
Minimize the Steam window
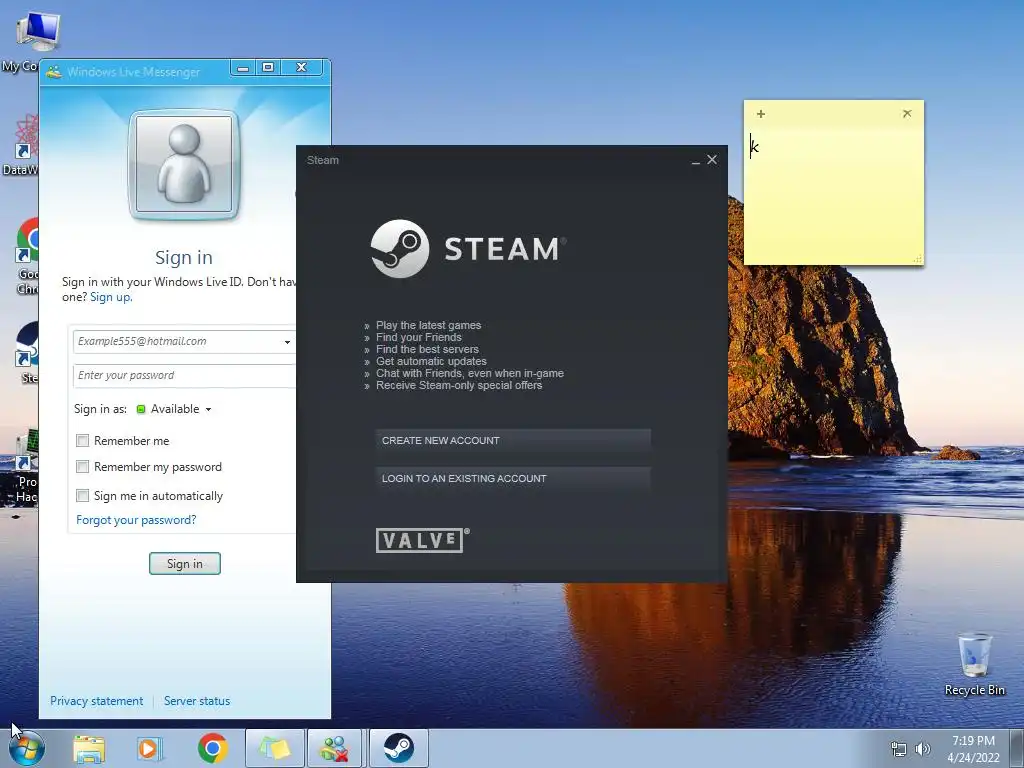pos(696,160)
